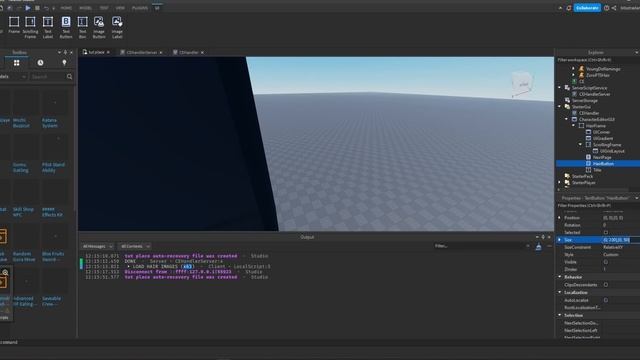This screenshot has height=360, width=640.
Task: Open the All Contexts output dropdown
Action: tap(135, 247)
